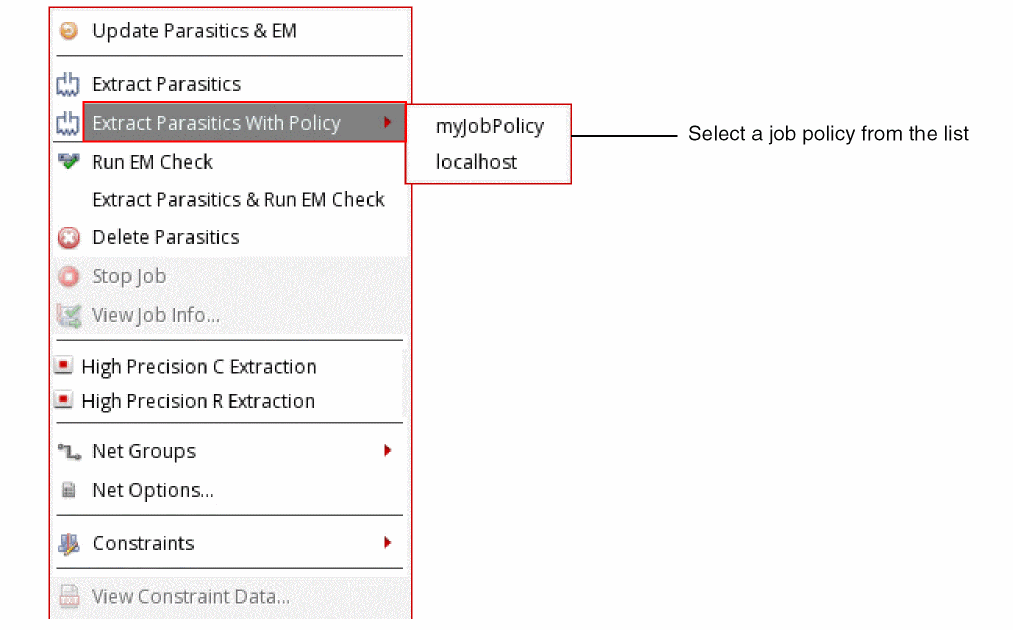Expand the Constraints submenu arrow

pyautogui.click(x=387, y=543)
